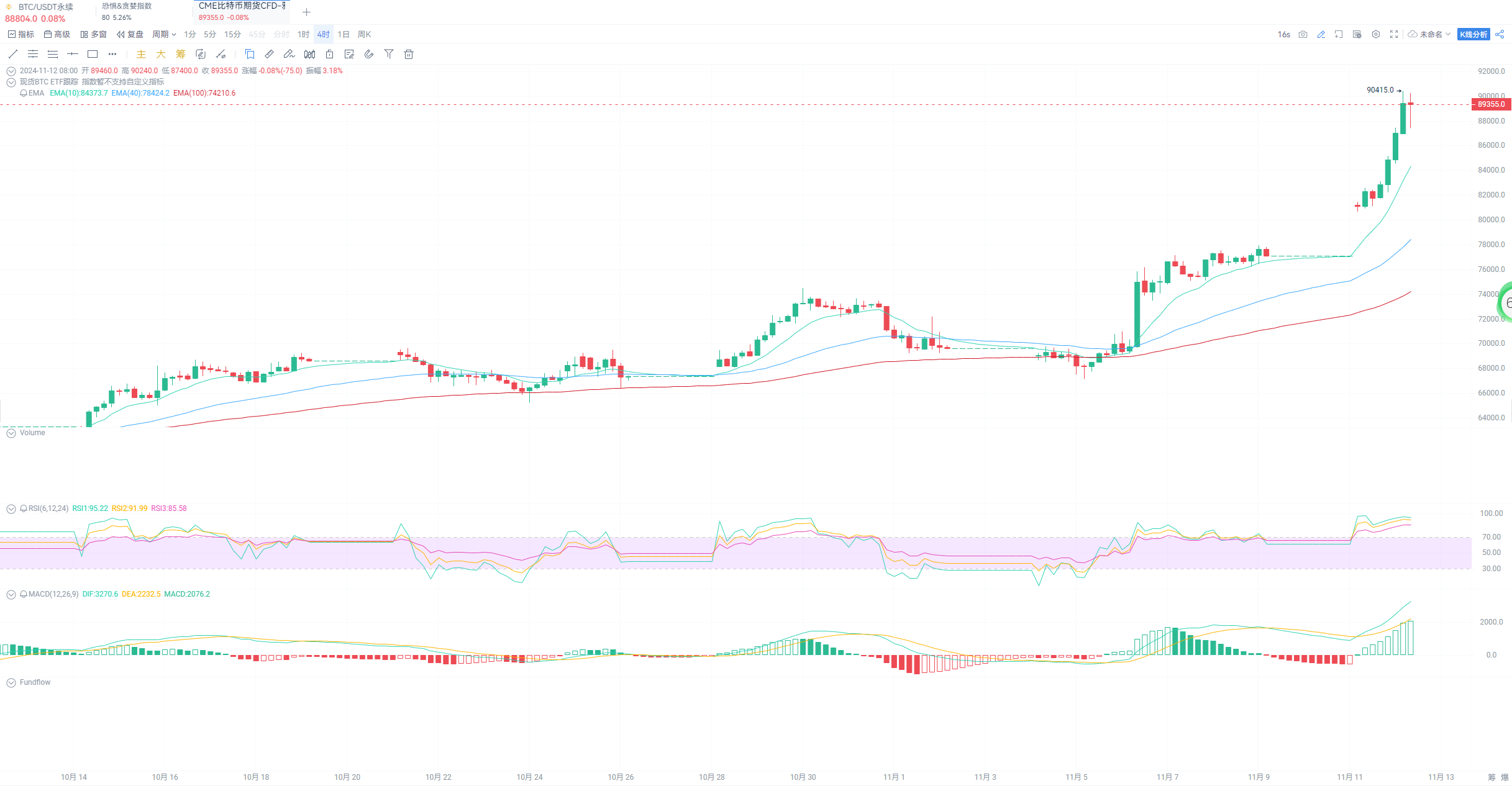Click the line with settings gear icon
1512x786 pixels.
coord(221,54)
